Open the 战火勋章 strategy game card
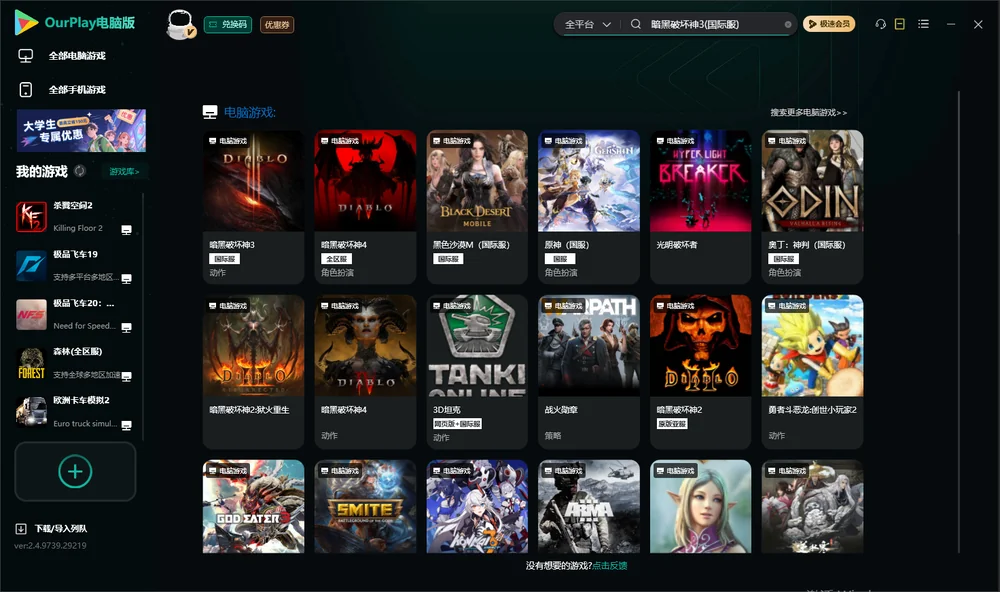The height and width of the screenshot is (592, 1000). click(x=589, y=371)
